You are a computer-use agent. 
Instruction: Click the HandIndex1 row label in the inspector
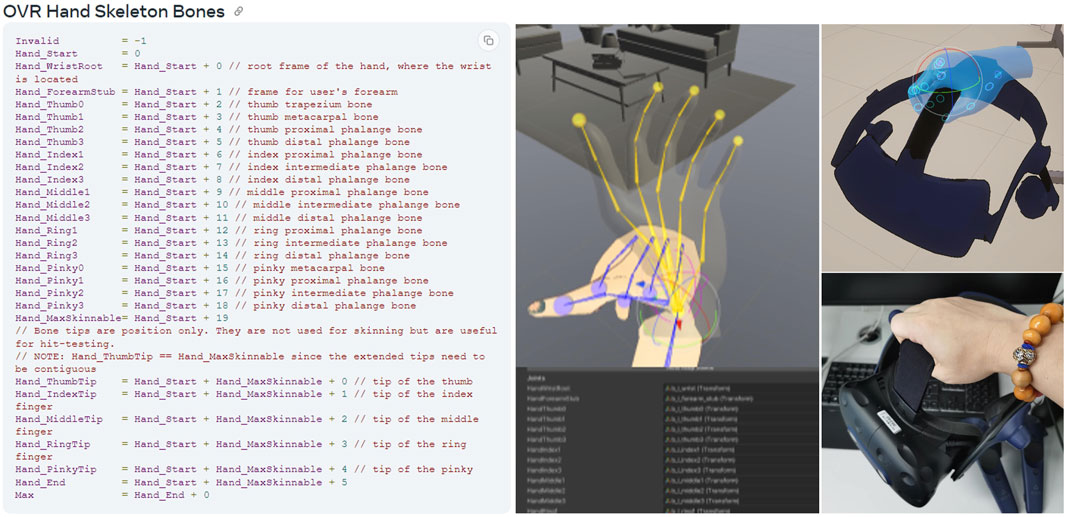tap(544, 450)
